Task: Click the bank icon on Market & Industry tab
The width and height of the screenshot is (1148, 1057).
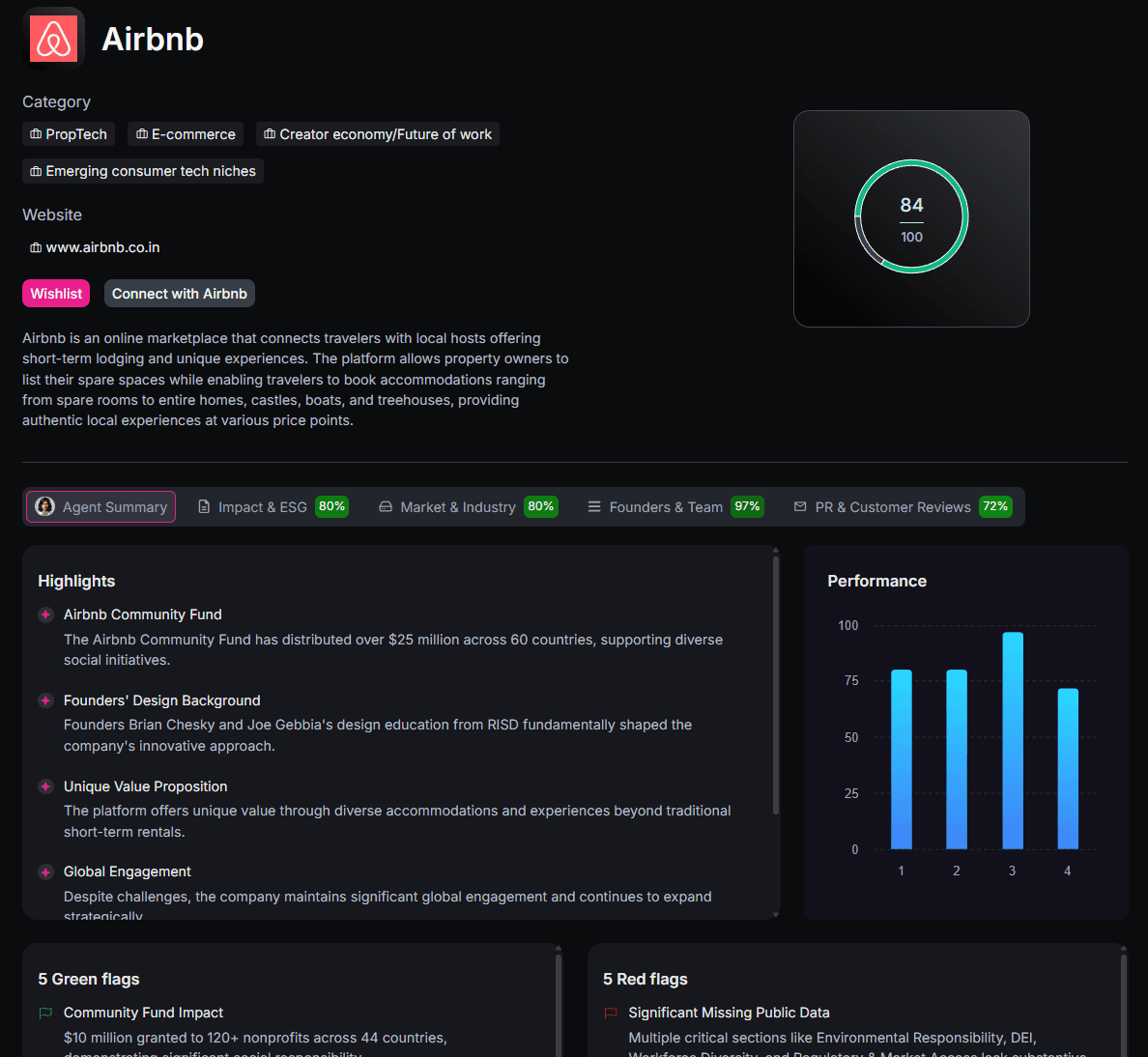Action: click(x=386, y=506)
